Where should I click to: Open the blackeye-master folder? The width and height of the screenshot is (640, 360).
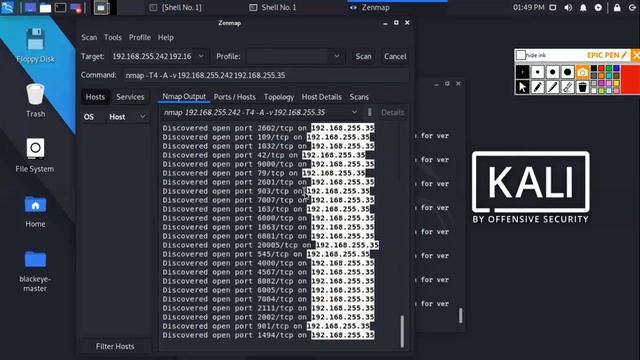(x=35, y=270)
